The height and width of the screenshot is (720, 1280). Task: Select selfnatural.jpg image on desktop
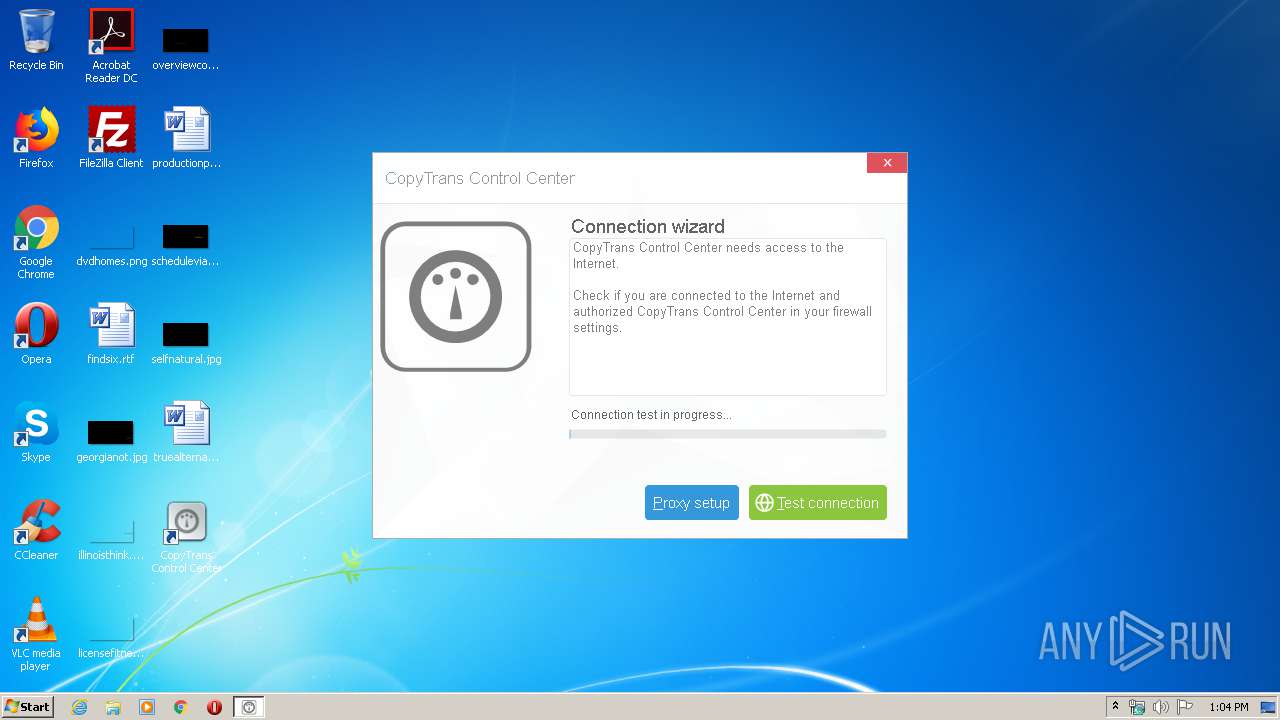coord(186,343)
